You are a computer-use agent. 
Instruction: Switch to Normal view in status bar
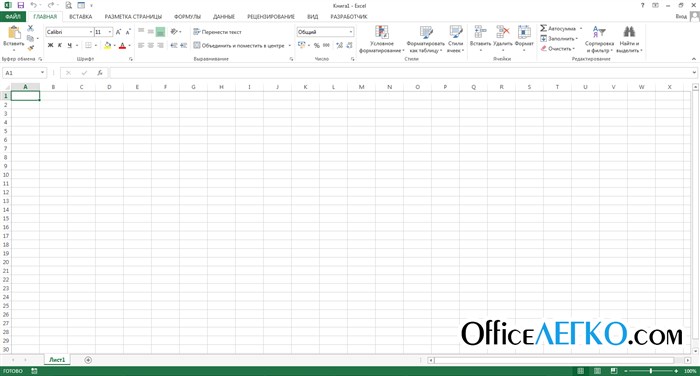click(x=580, y=371)
